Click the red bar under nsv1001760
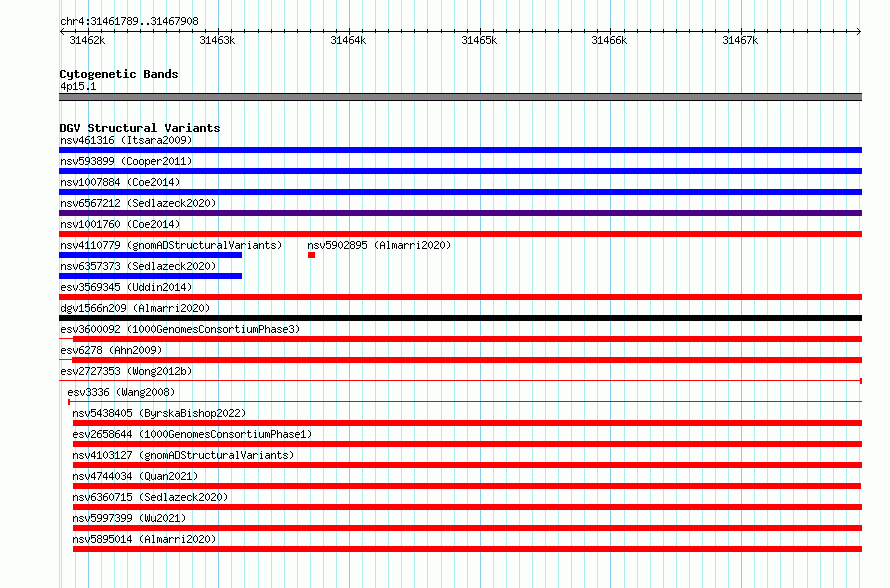The height and width of the screenshot is (588, 890). tap(460, 234)
